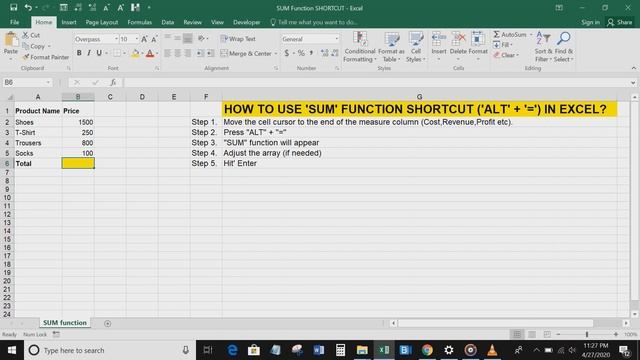The width and height of the screenshot is (640, 360).
Task: Click the Paste clipboard icon
Action: tap(11, 40)
